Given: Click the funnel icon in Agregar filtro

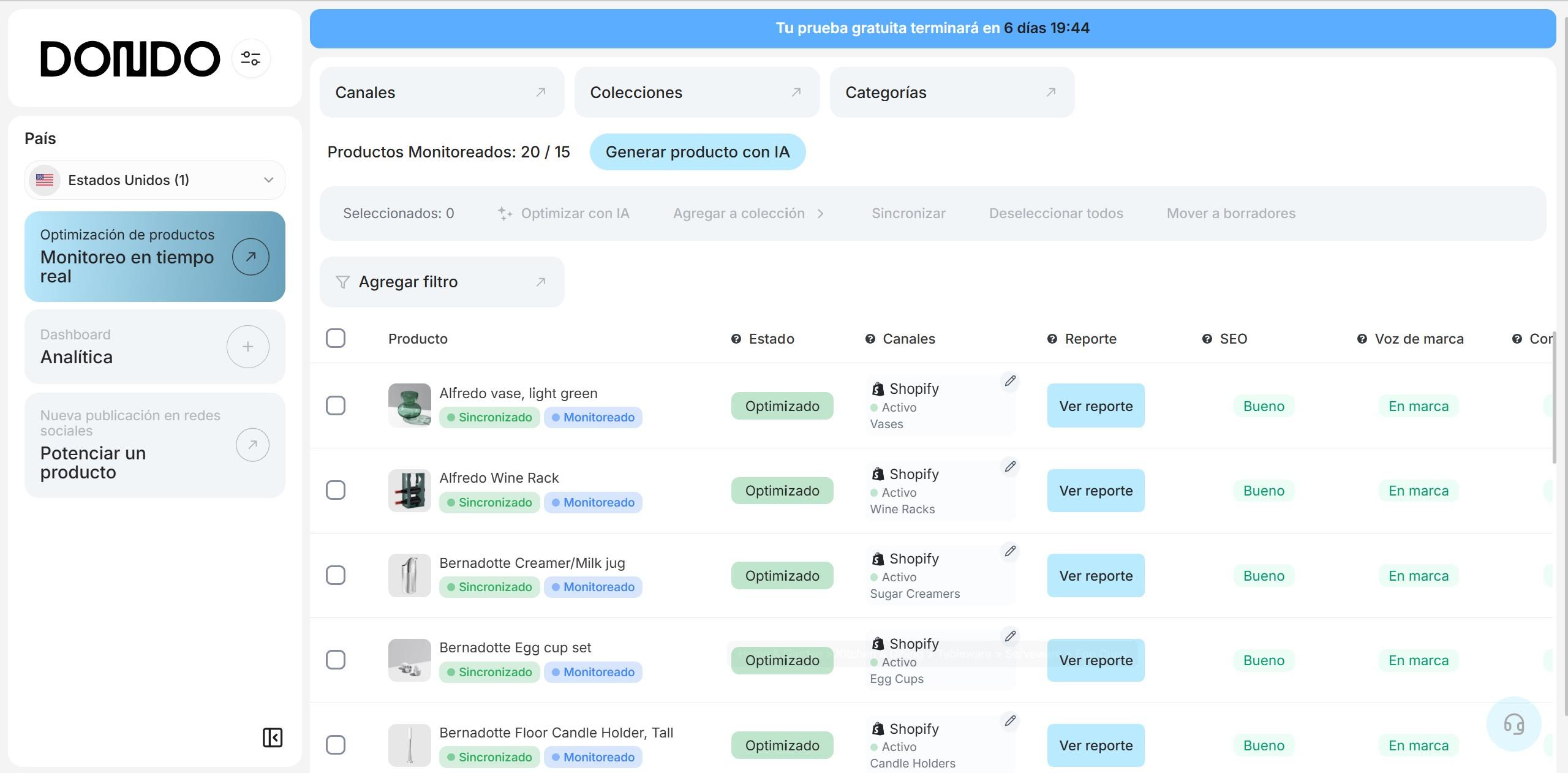Looking at the screenshot, I should pyautogui.click(x=342, y=282).
